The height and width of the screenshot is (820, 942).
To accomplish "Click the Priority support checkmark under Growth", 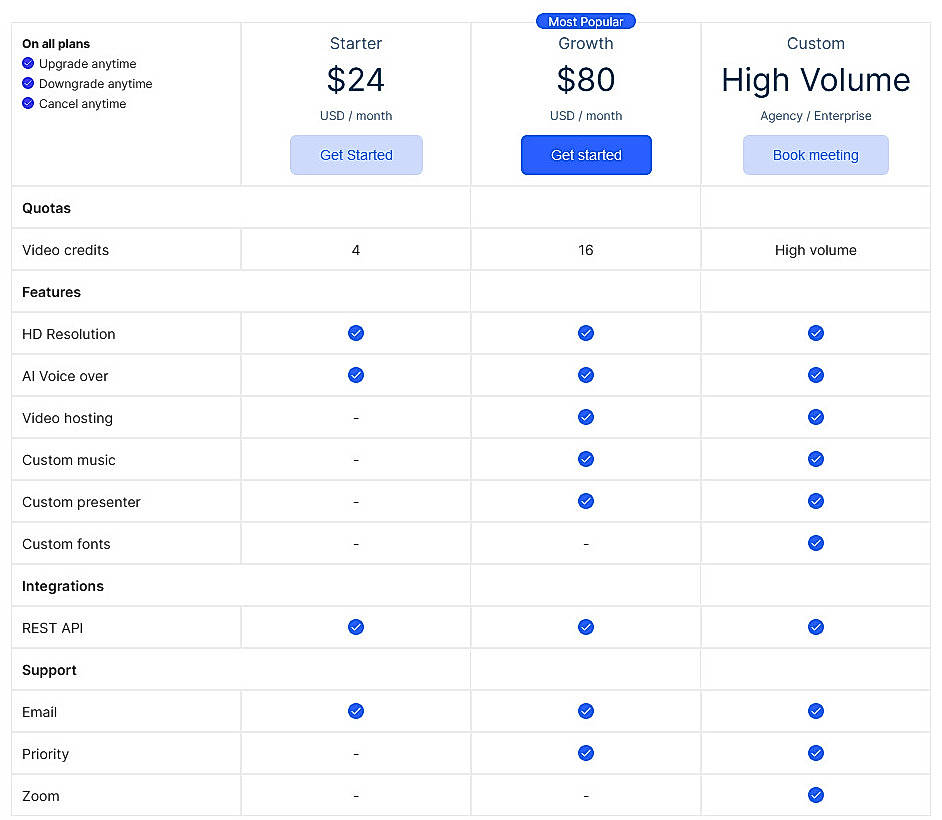I will coord(586,753).
